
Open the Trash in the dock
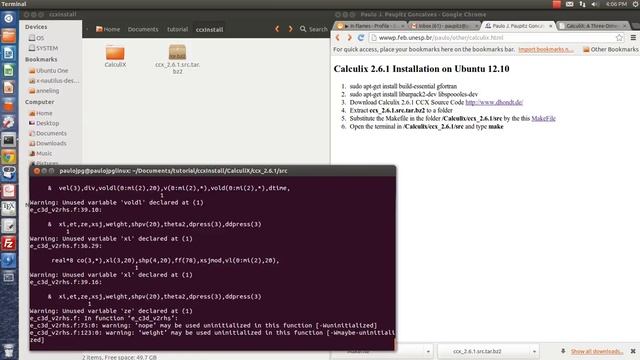pyautogui.click(x=9, y=350)
